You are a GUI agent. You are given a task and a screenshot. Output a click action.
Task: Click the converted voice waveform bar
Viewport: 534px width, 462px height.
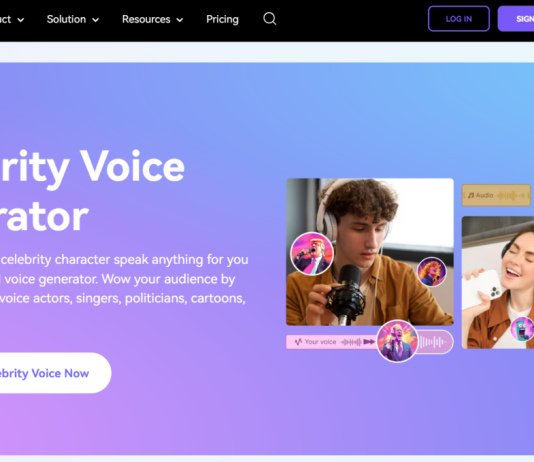click(x=433, y=342)
